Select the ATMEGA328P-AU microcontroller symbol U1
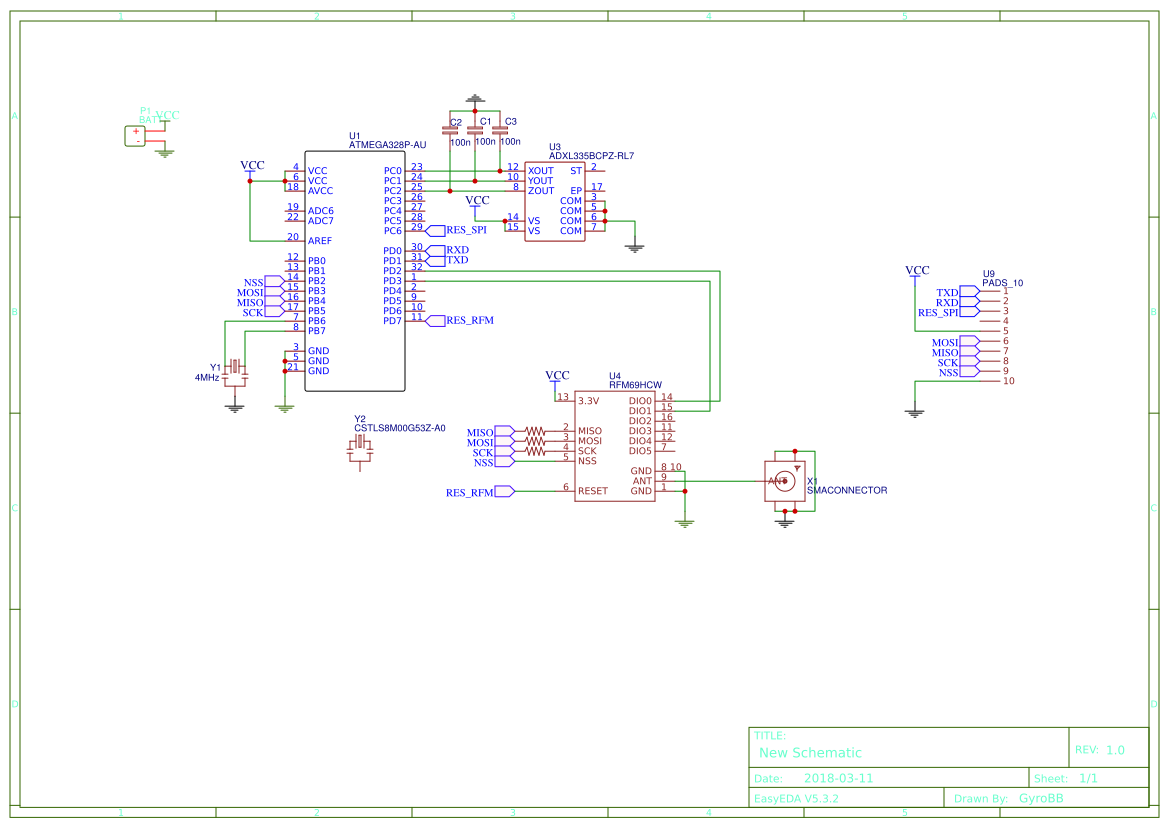 [355, 270]
